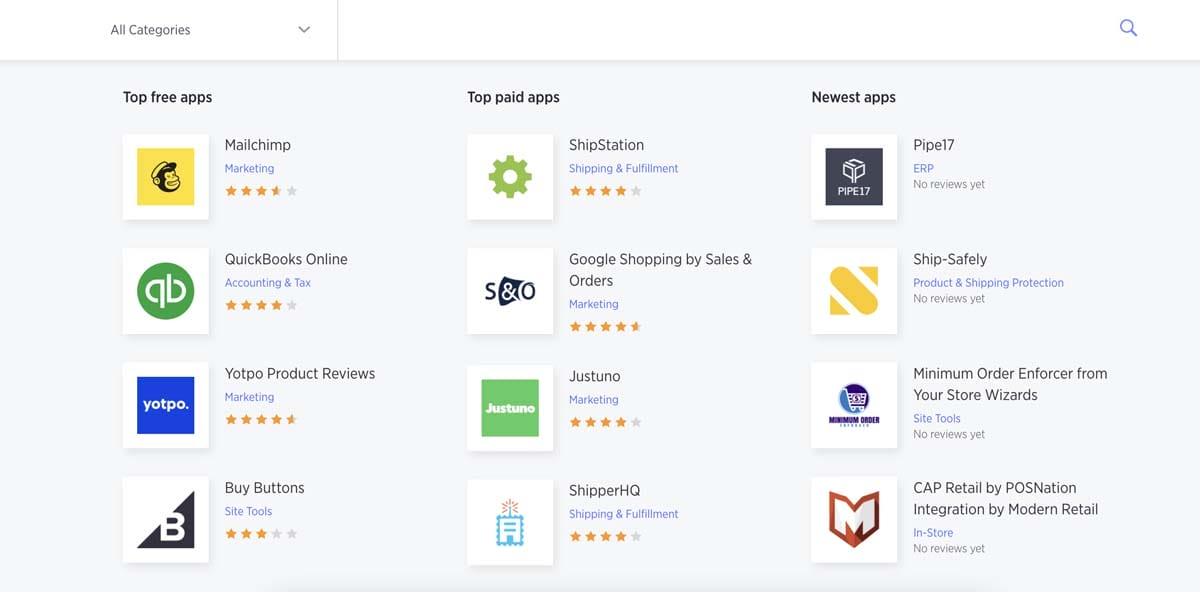The image size is (1200, 592).
Task: Open the Ship-Safely yellow logo icon
Action: [854, 291]
